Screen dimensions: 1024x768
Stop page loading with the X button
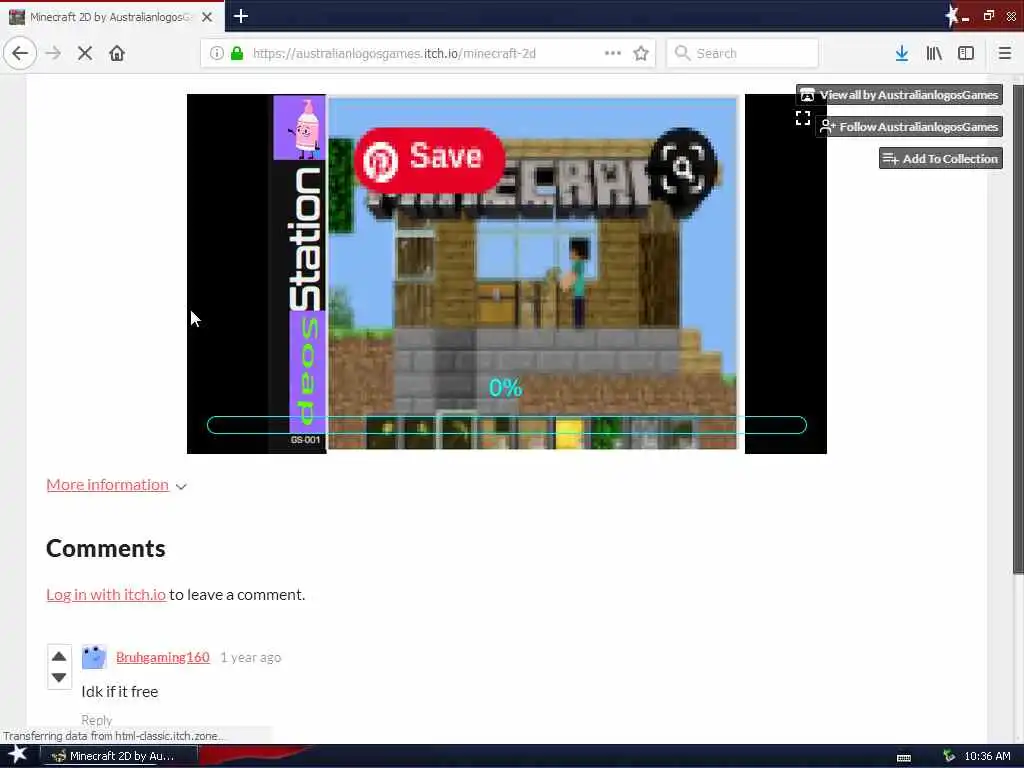pos(85,53)
